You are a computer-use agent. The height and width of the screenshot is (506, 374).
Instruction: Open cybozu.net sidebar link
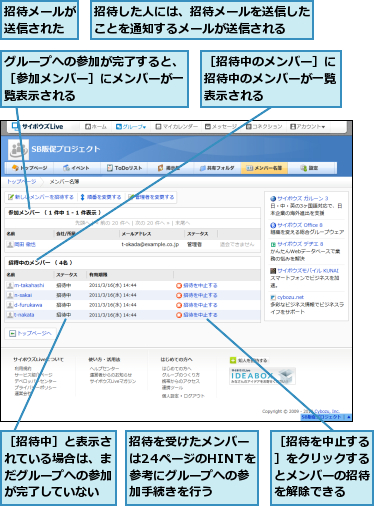coord(291,297)
